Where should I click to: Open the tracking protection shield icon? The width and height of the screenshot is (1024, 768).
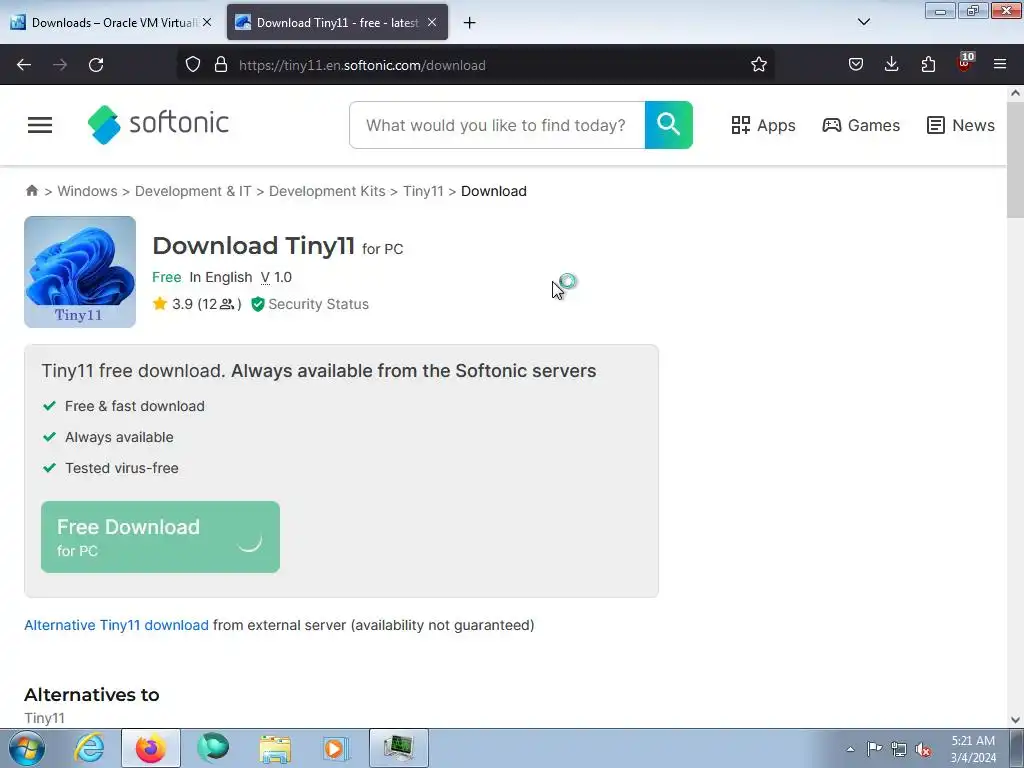[193, 65]
